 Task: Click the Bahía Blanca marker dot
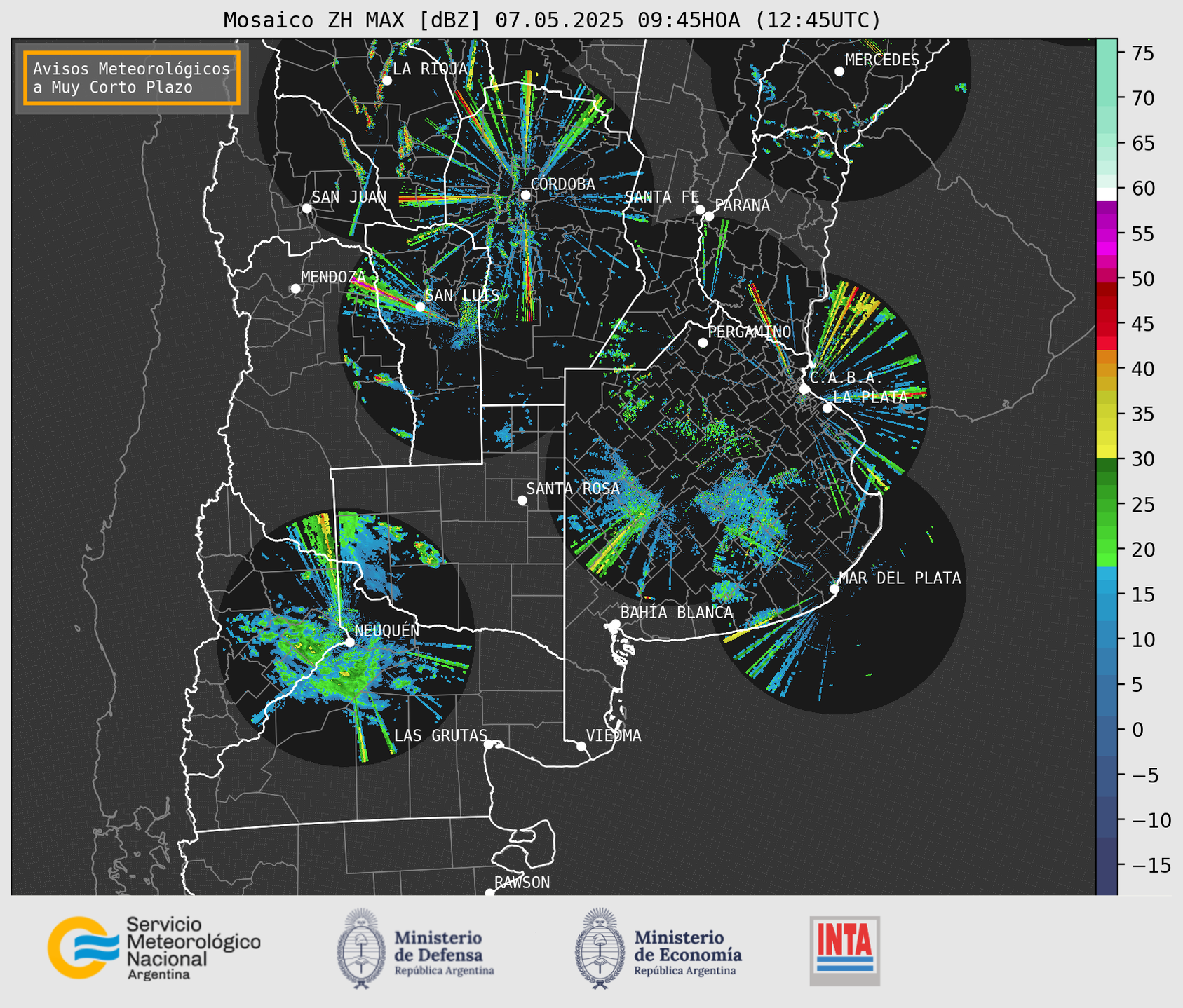pyautogui.click(x=615, y=624)
